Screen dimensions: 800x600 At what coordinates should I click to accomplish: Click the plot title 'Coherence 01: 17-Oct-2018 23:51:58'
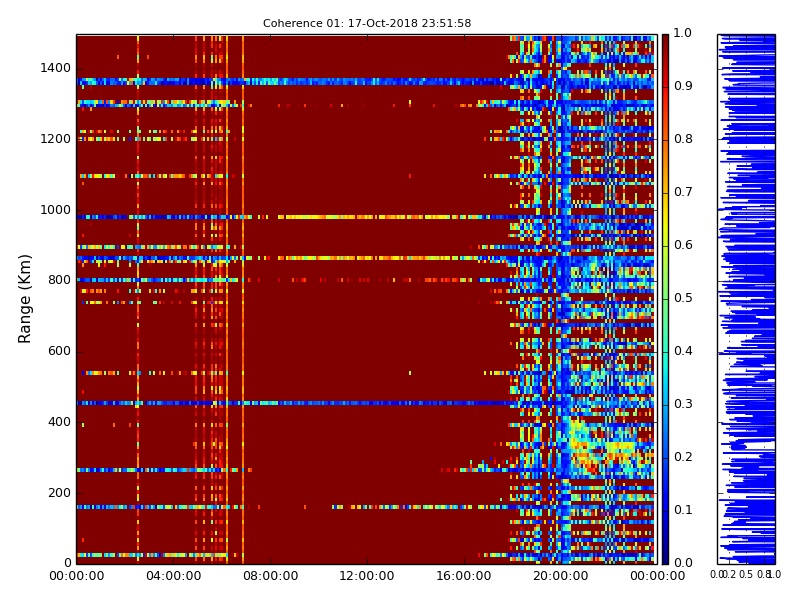click(x=367, y=23)
